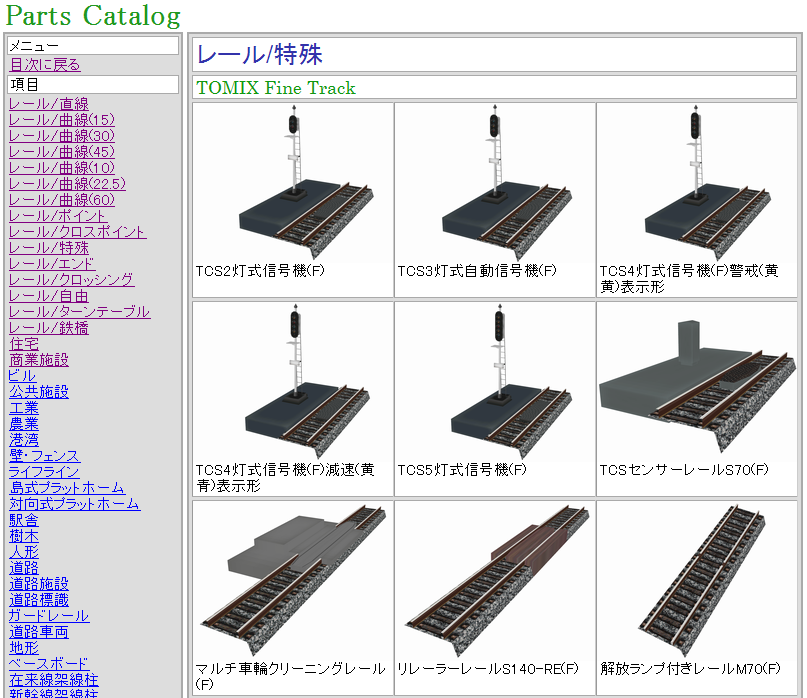
Task: Click the TOMIX Fine Track section heading
Action: [x=276, y=88]
